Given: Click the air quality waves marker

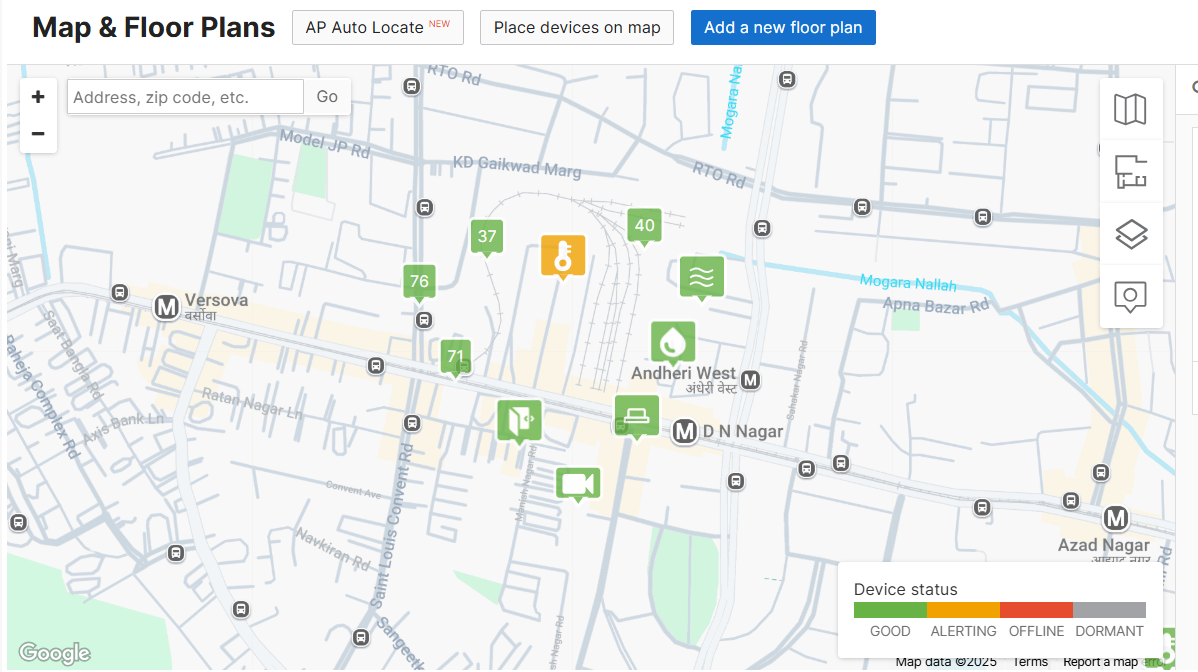Looking at the screenshot, I should (x=701, y=276).
